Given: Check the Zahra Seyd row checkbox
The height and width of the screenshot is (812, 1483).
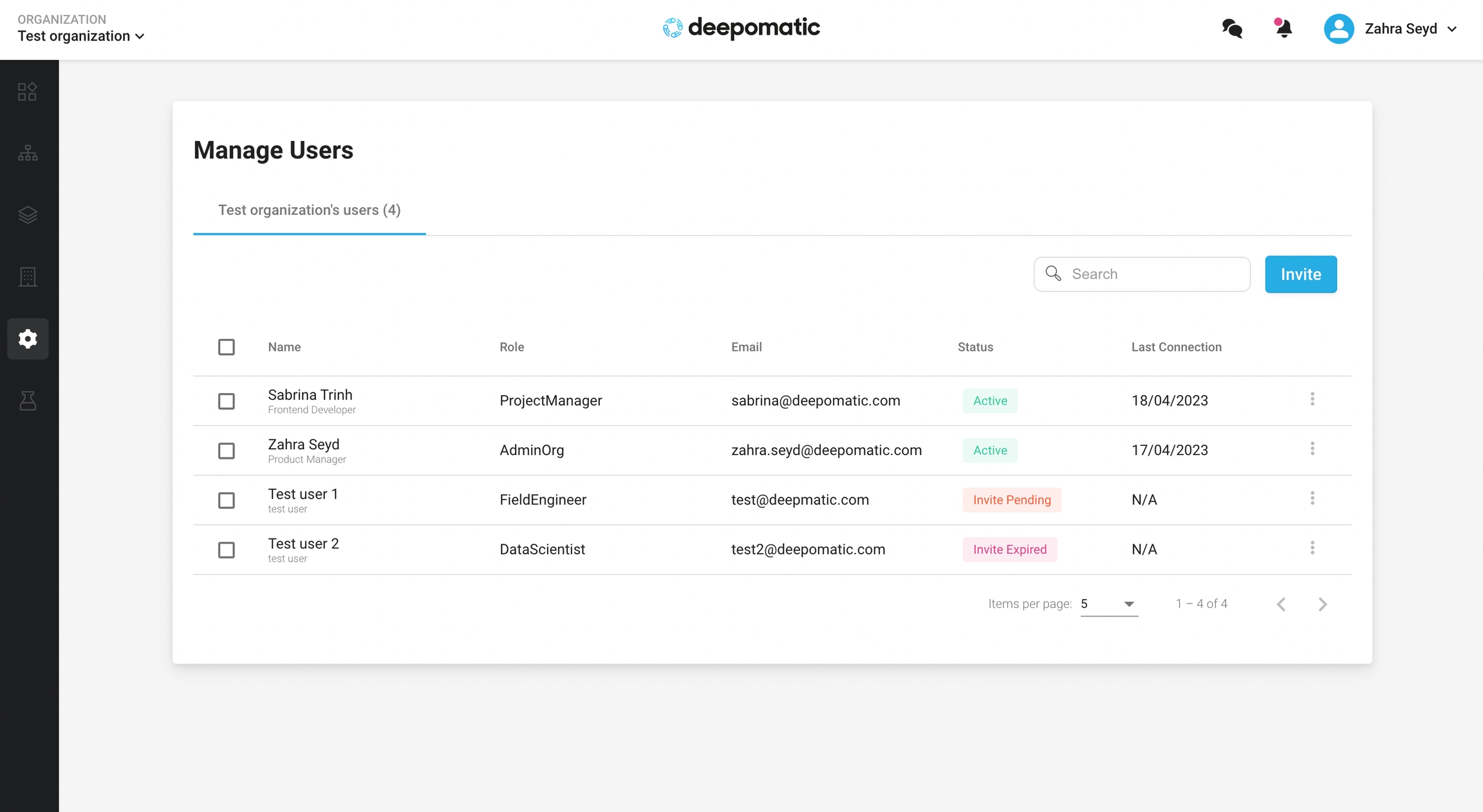Looking at the screenshot, I should pyautogui.click(x=226, y=450).
